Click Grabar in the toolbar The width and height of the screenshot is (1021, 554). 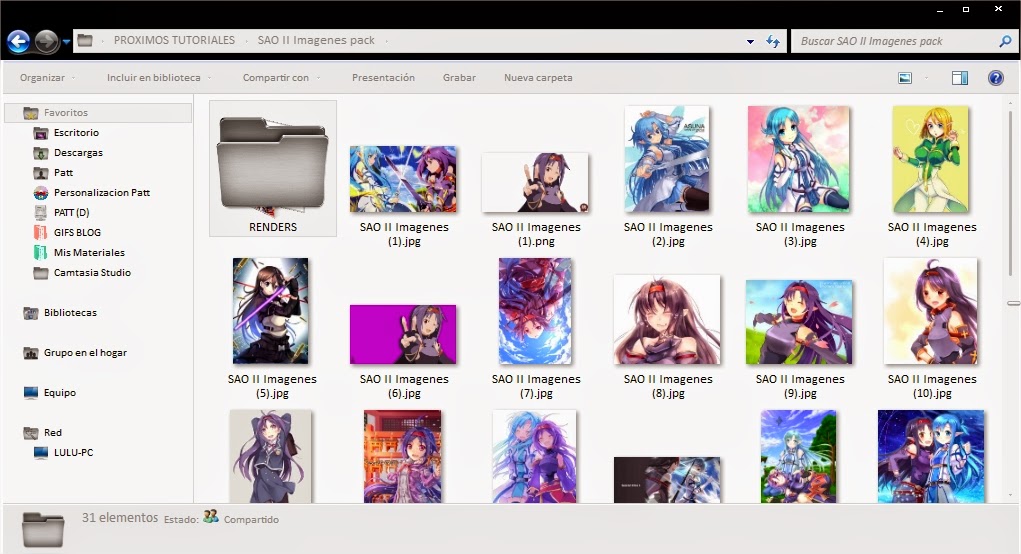click(x=459, y=77)
